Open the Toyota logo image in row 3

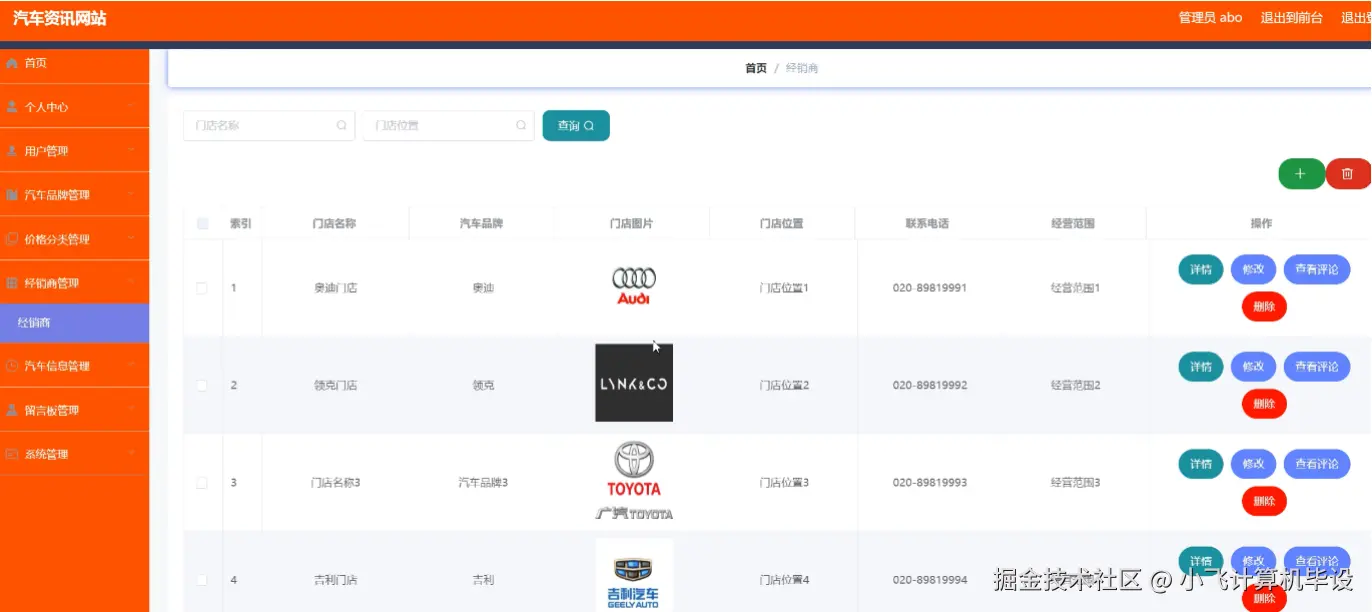(634, 481)
